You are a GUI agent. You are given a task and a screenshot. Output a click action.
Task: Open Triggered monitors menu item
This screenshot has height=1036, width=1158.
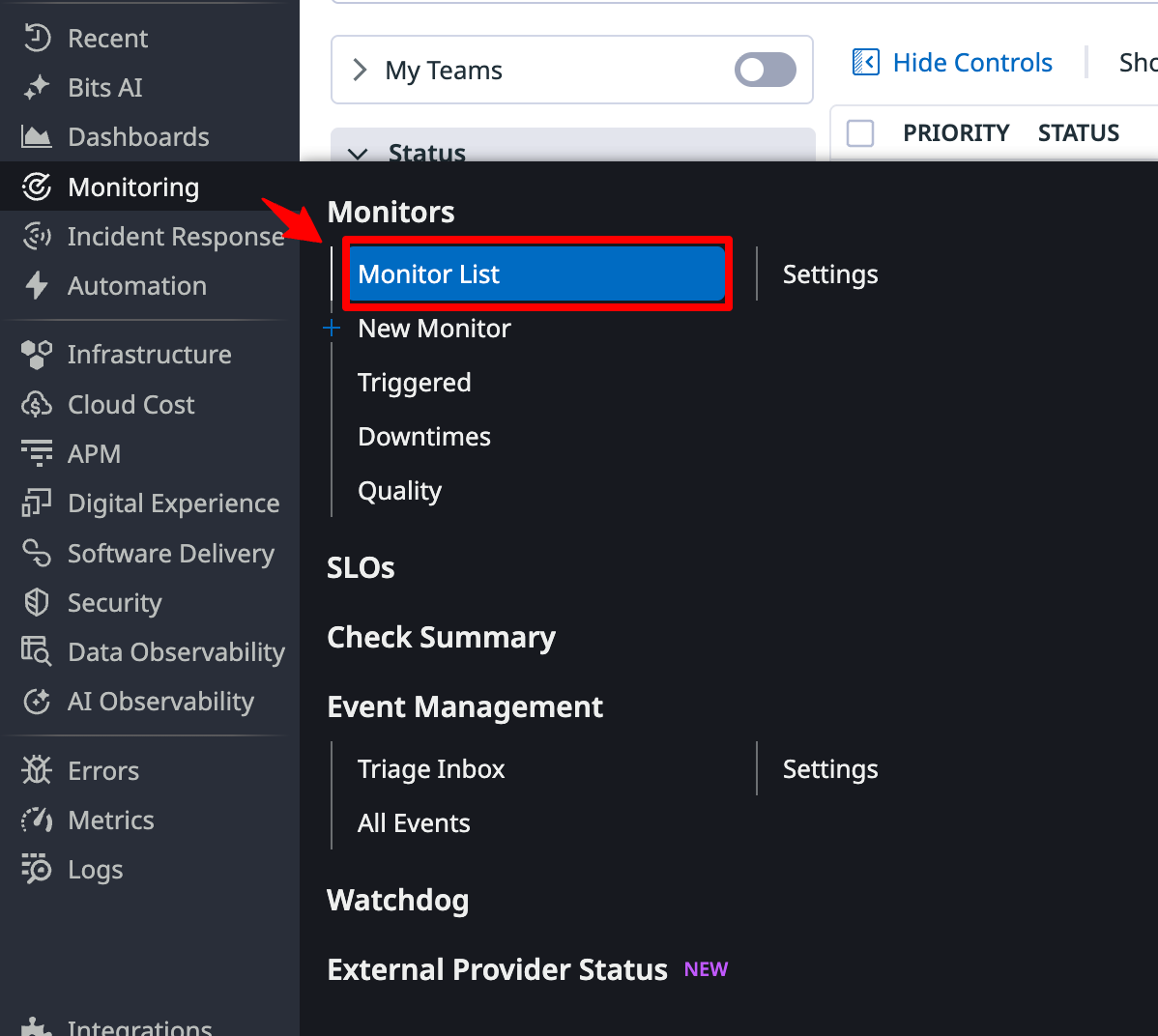point(414,383)
